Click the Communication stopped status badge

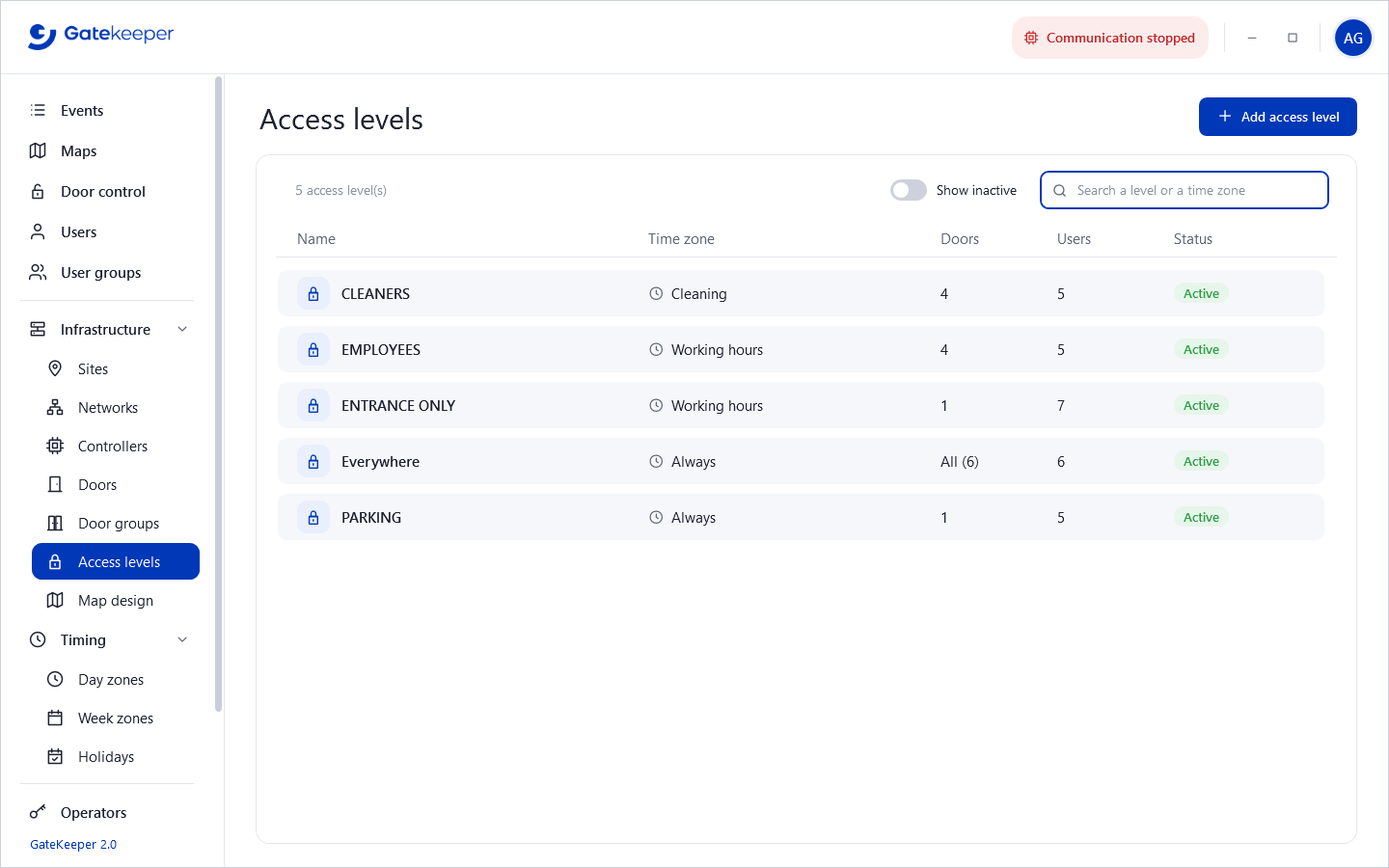(x=1110, y=38)
